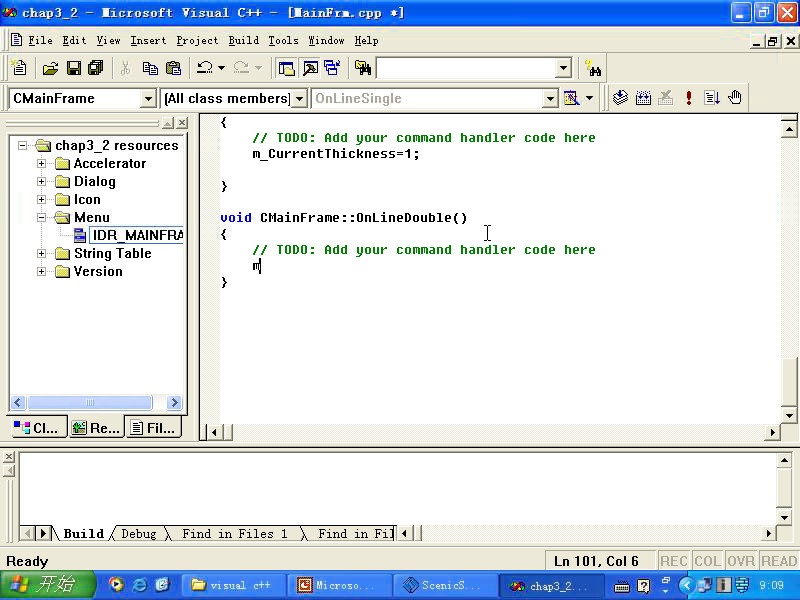Click the Go debug icon
800x600 pixels.
pos(711,97)
